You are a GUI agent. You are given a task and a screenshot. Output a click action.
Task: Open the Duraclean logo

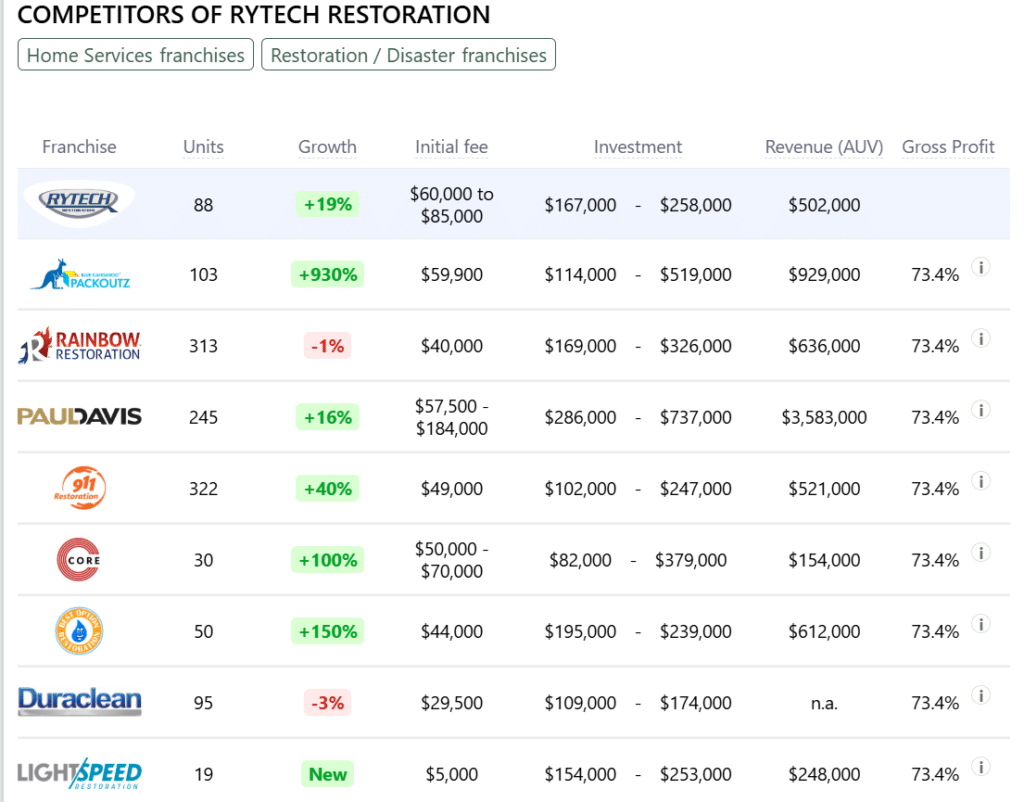79,702
